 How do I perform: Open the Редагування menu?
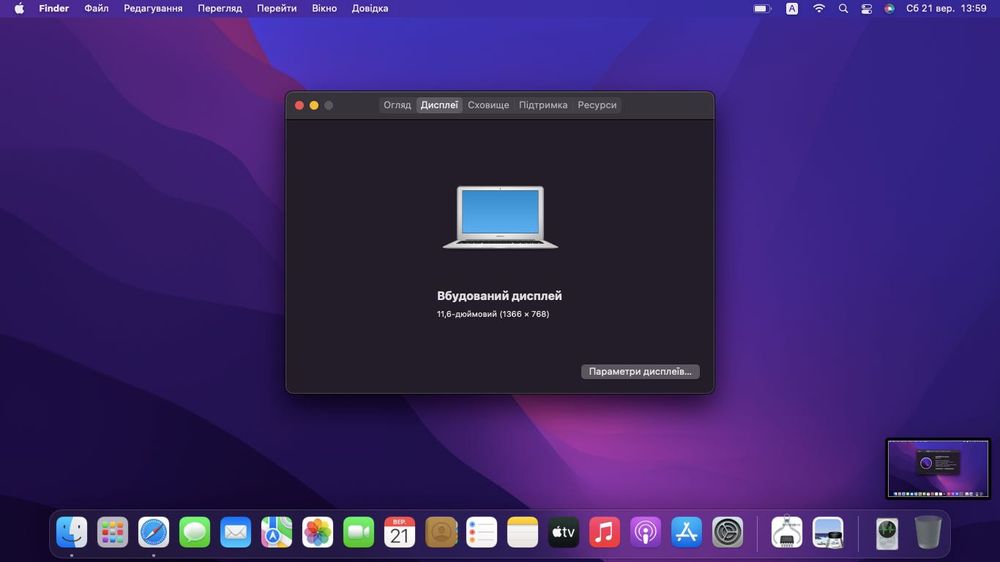153,8
